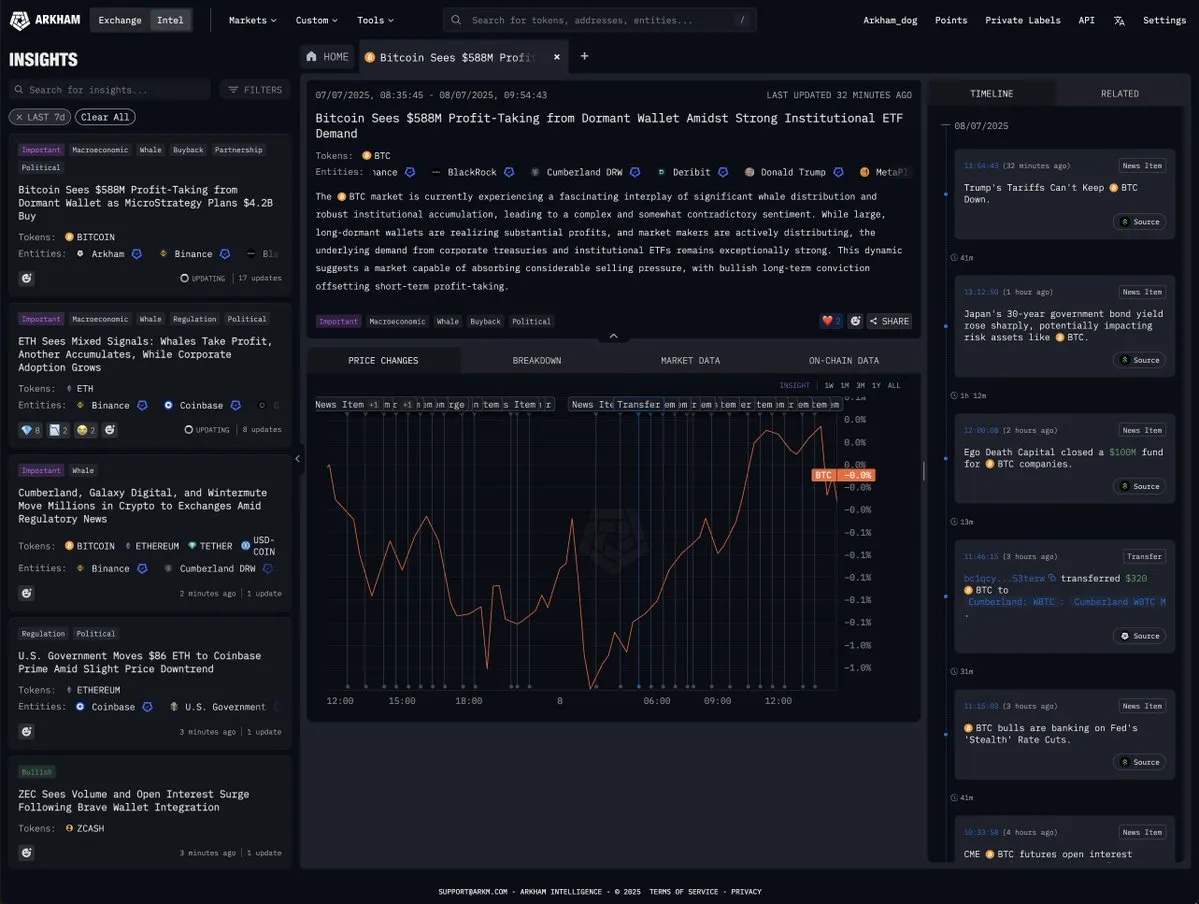Open Settings from the header
This screenshot has height=904, width=1199.
pos(1164,20)
